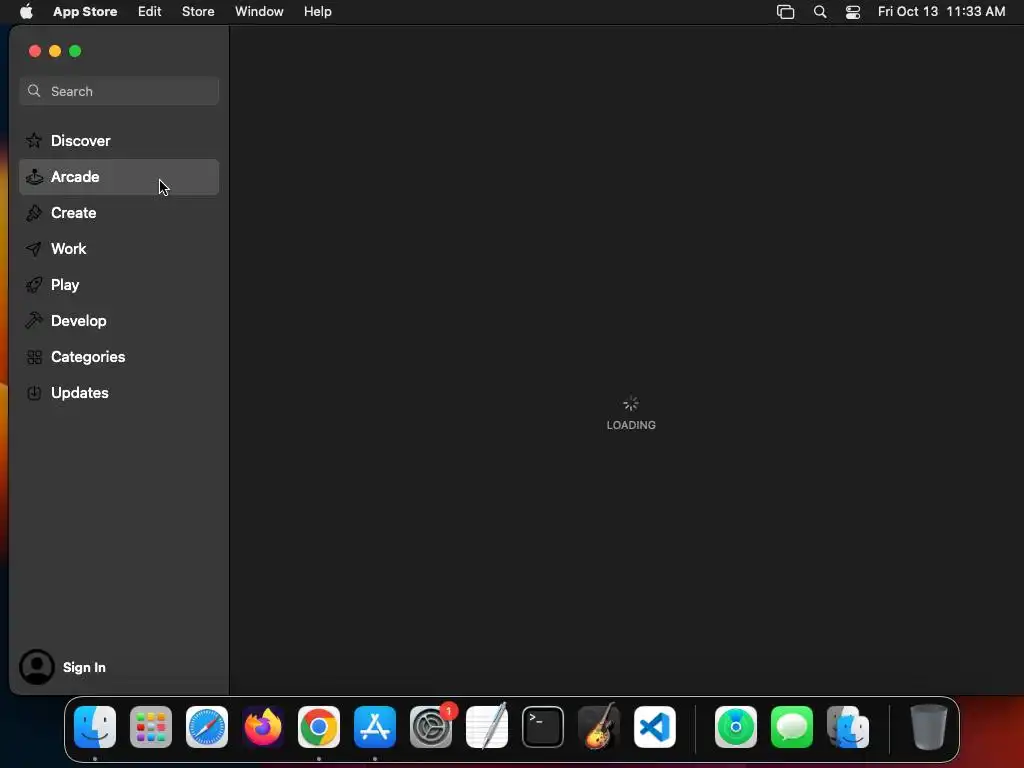Go to the Play label
Image resolution: width=1024 pixels, height=768 pixels.
coord(65,285)
